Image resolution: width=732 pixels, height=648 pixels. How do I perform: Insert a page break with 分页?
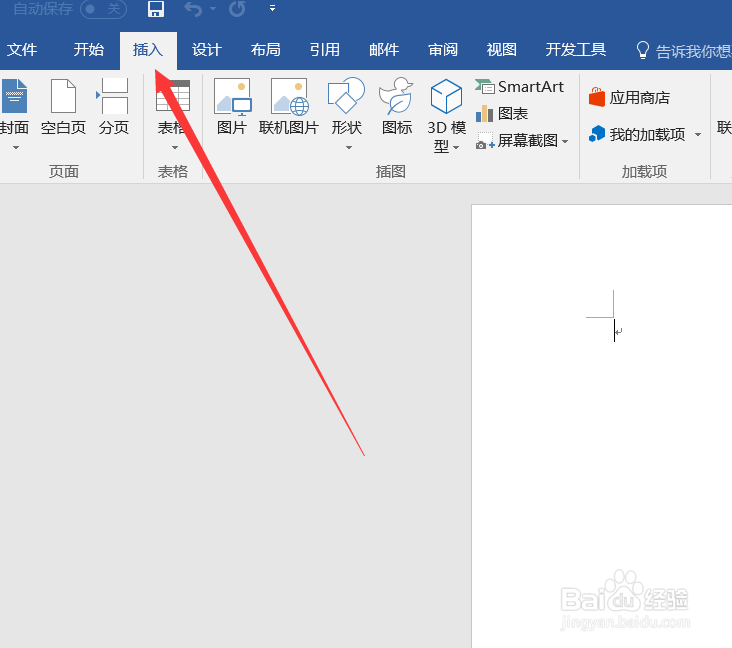click(113, 107)
